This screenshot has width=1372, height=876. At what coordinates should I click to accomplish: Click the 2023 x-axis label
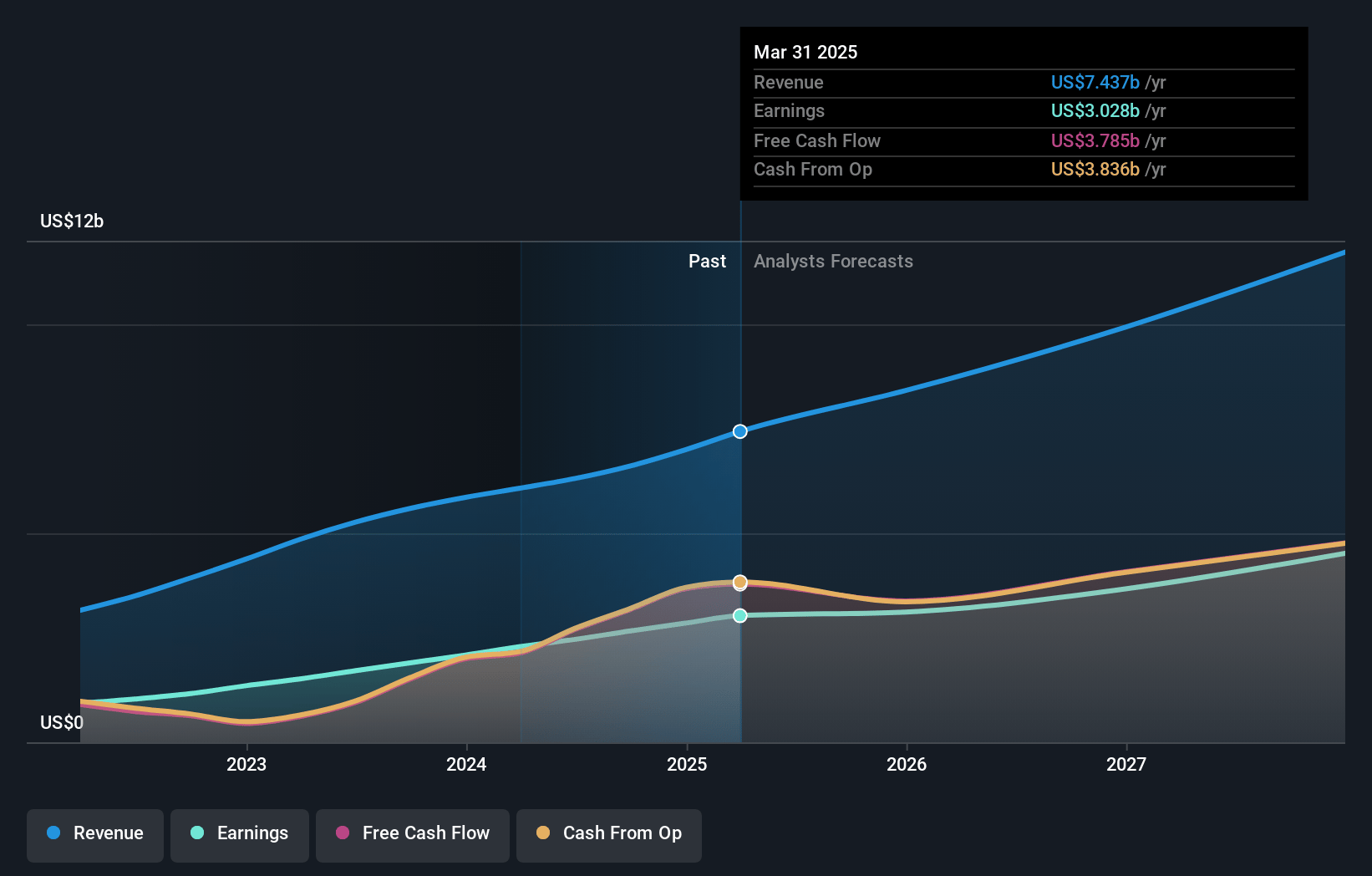point(246,764)
